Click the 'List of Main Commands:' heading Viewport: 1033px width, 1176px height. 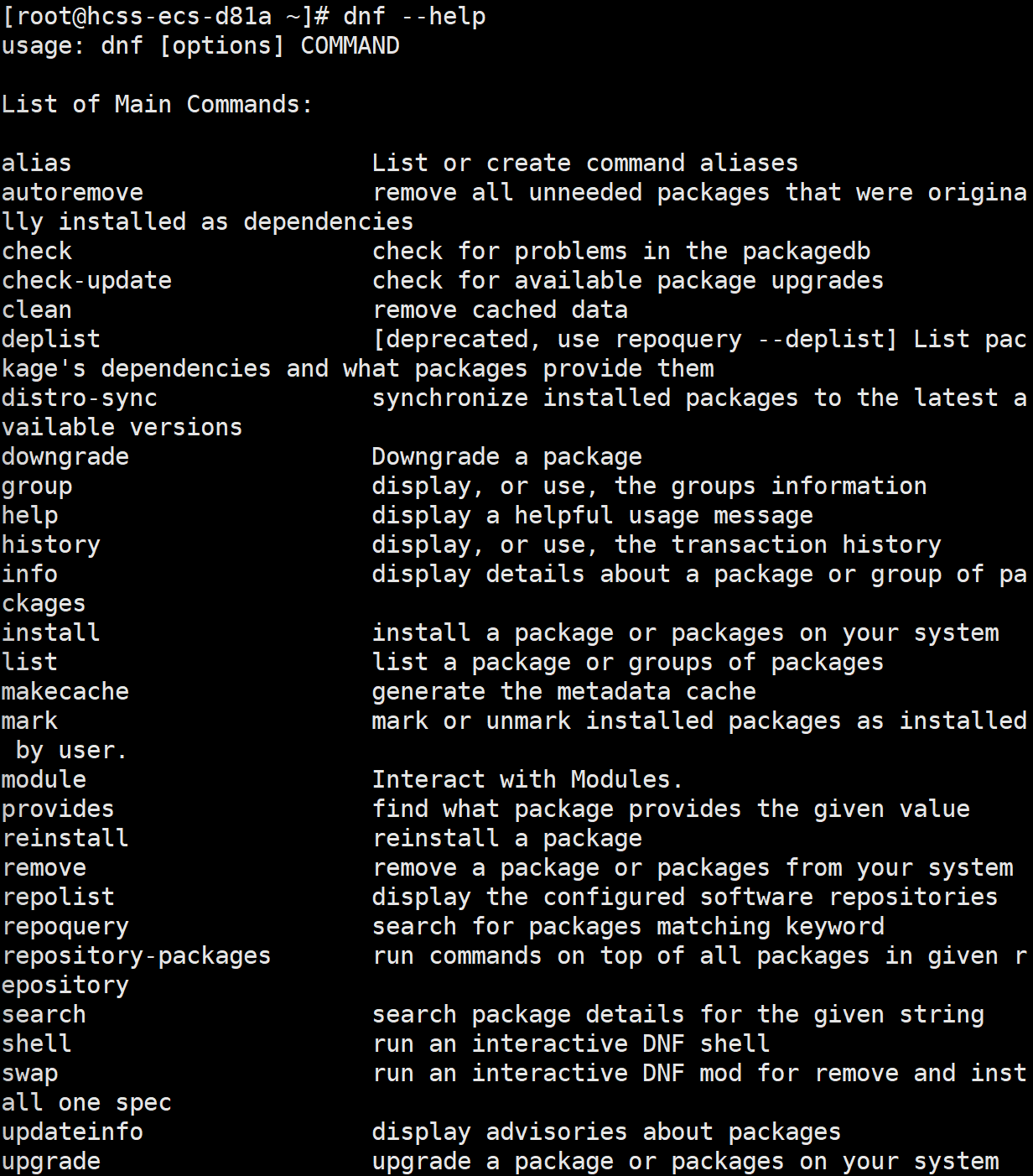[x=157, y=105]
